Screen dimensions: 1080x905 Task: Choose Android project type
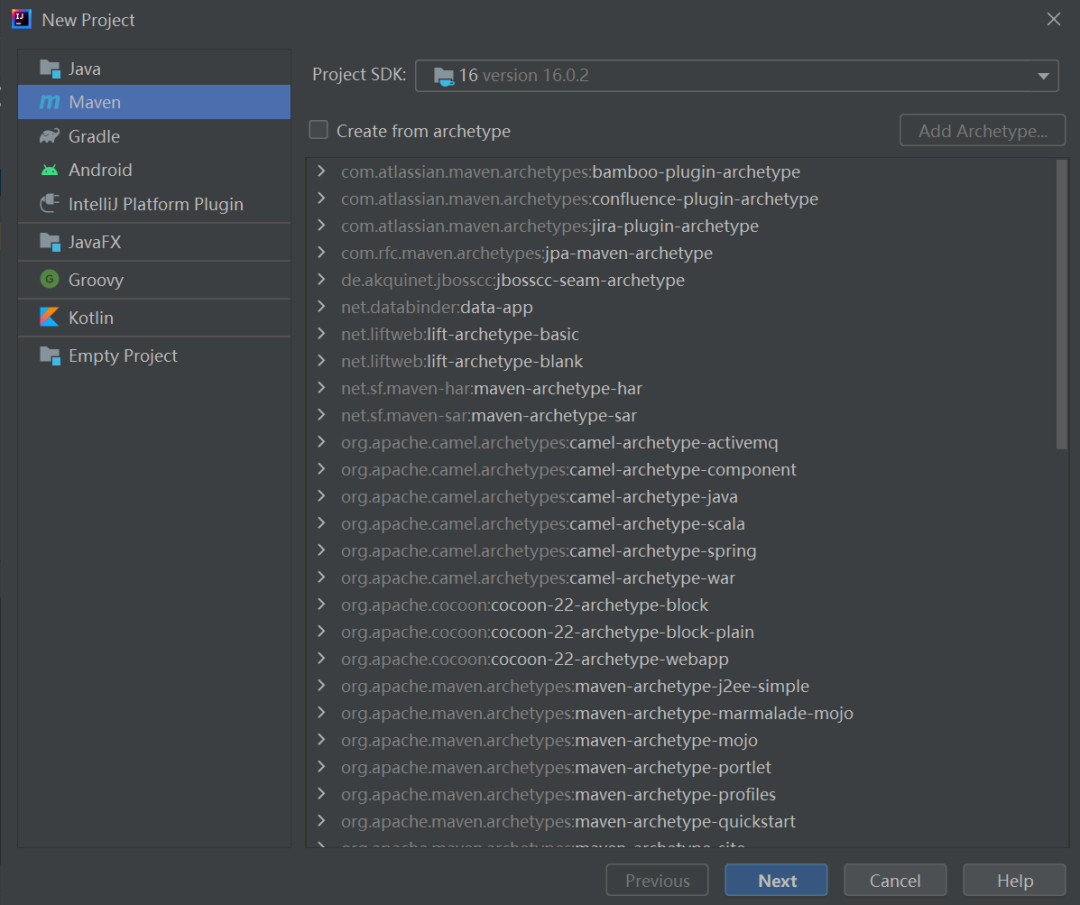(154, 169)
